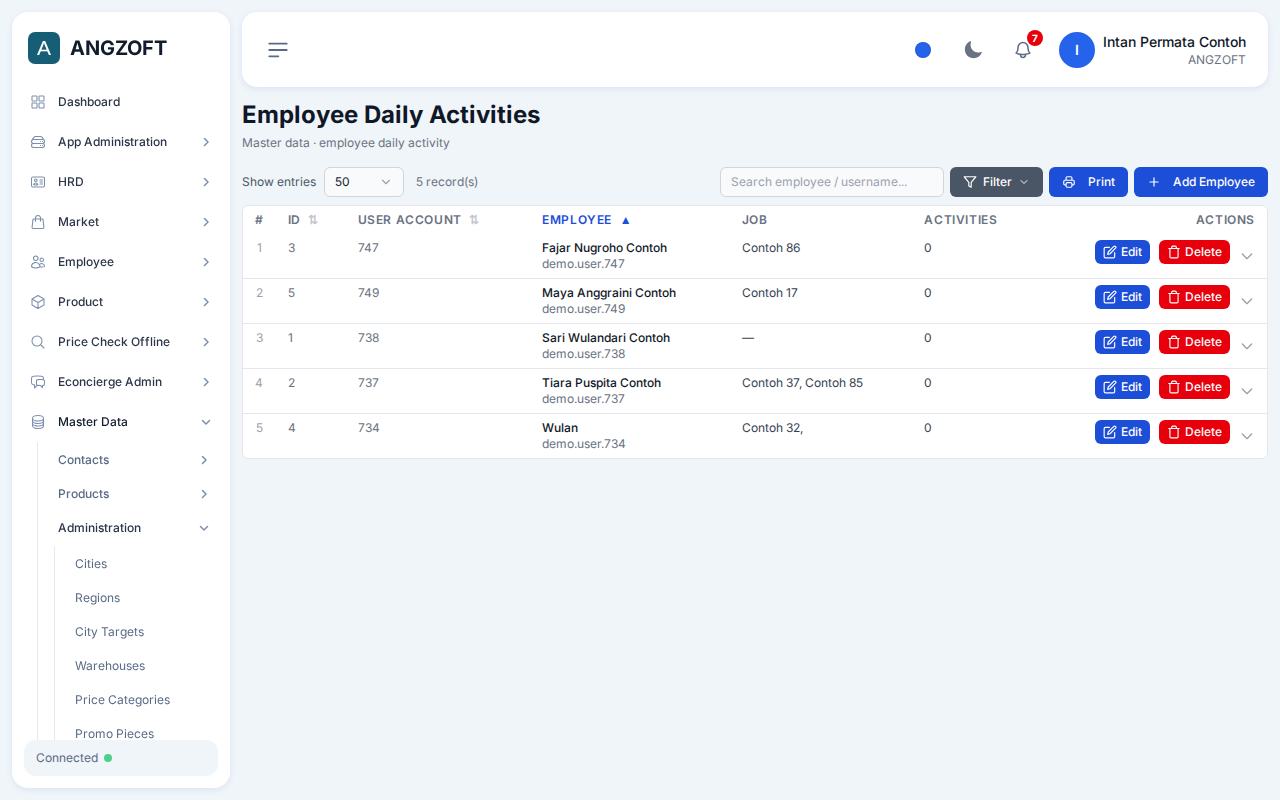1280x800 pixels.
Task: Click the Product box icon
Action: (38, 302)
